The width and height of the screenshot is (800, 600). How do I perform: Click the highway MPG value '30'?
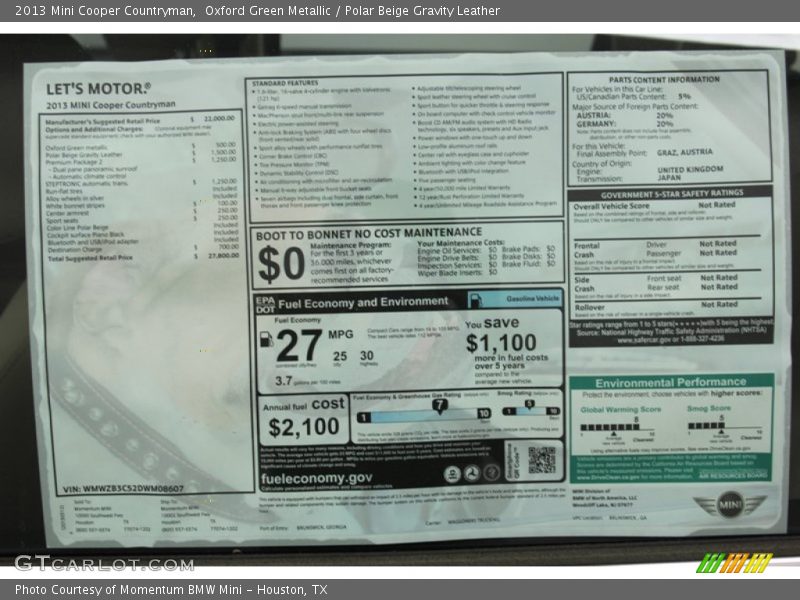(x=367, y=355)
